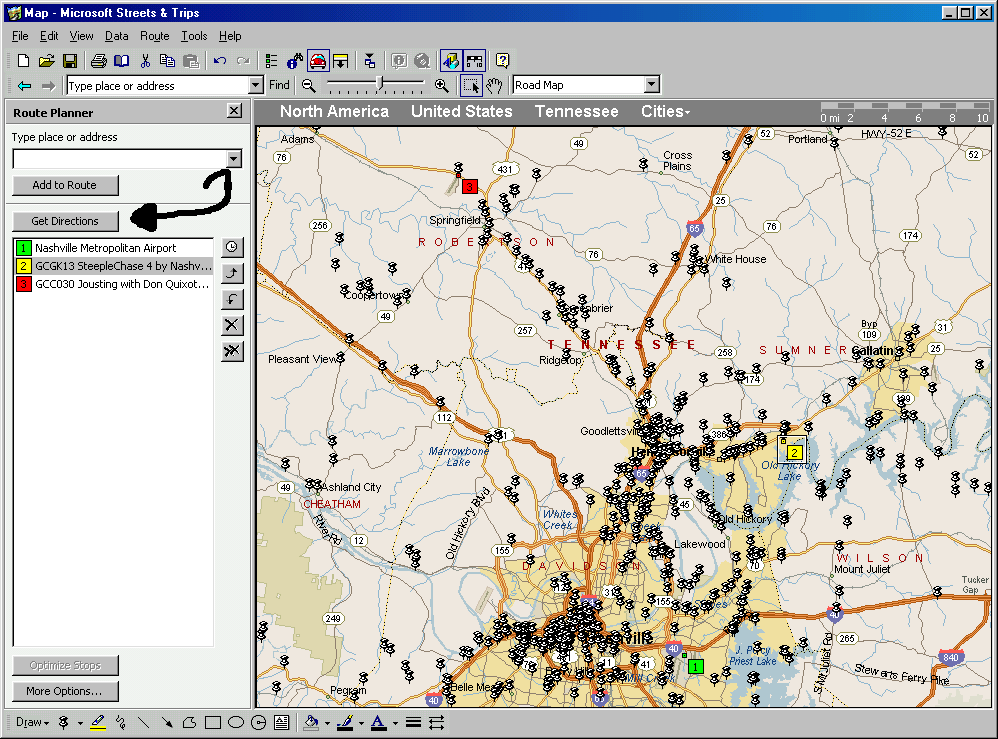Open the Data menu

116,36
